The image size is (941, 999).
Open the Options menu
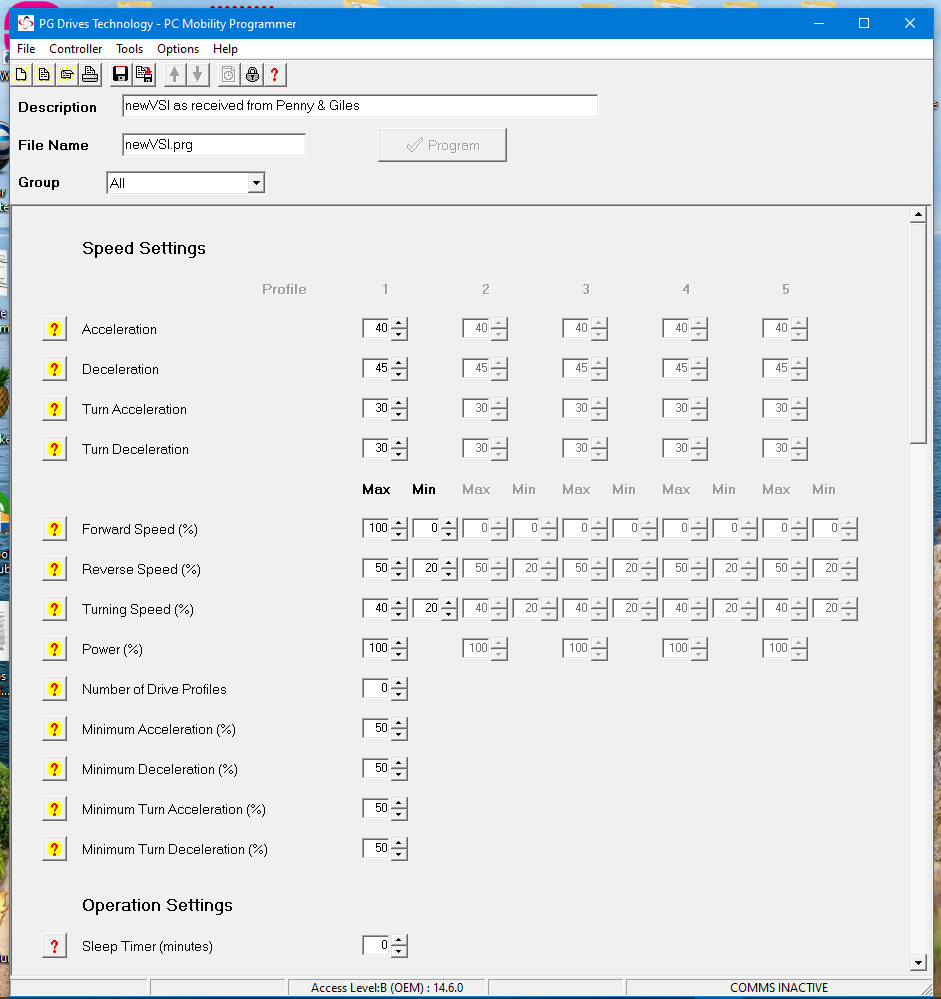(178, 49)
